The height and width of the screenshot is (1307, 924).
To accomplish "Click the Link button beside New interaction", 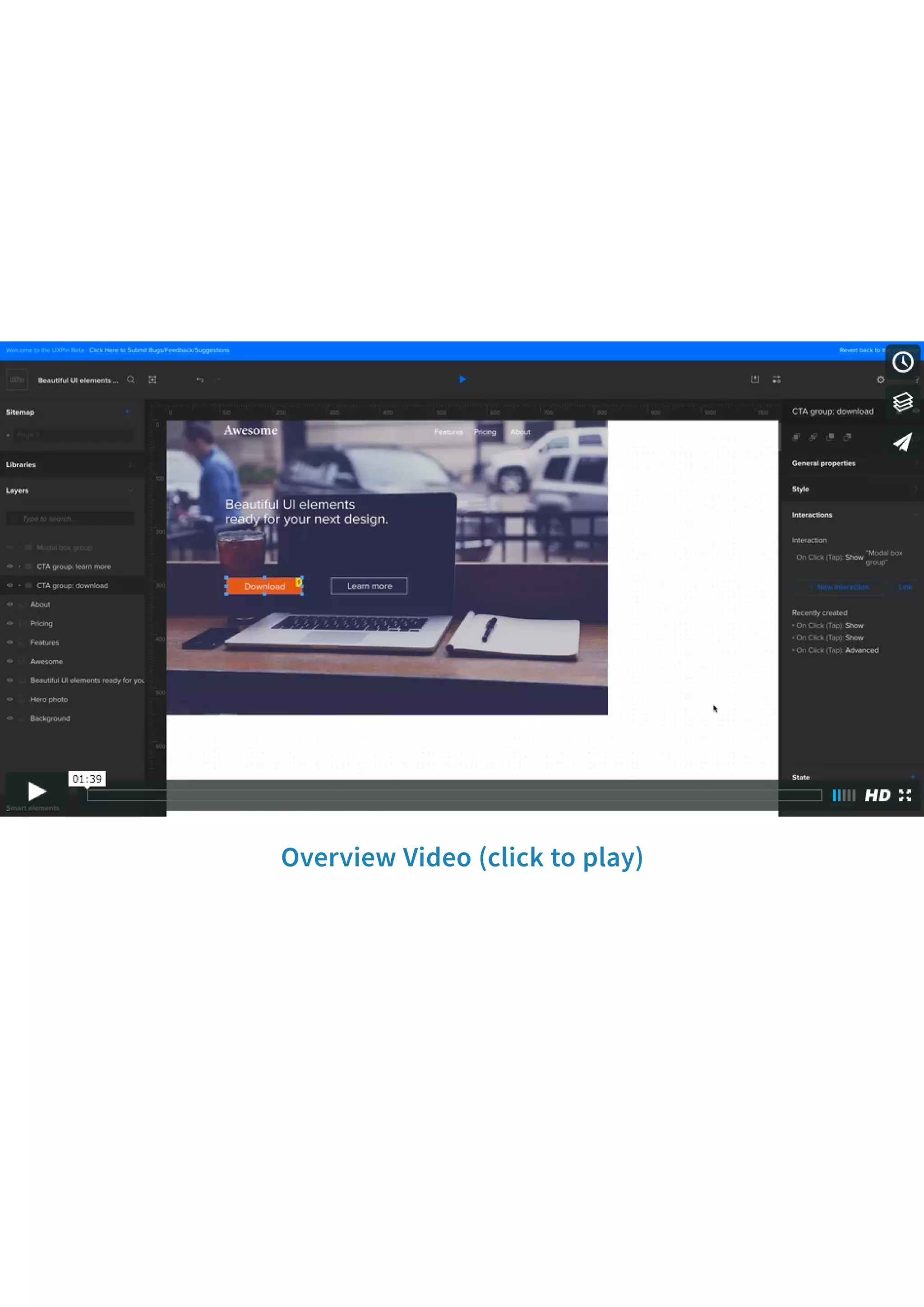I will coord(905,587).
